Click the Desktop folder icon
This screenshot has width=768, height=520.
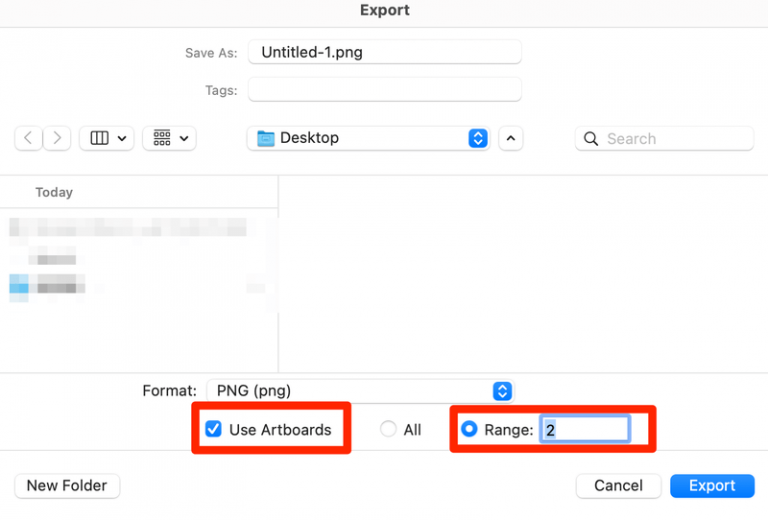point(265,139)
